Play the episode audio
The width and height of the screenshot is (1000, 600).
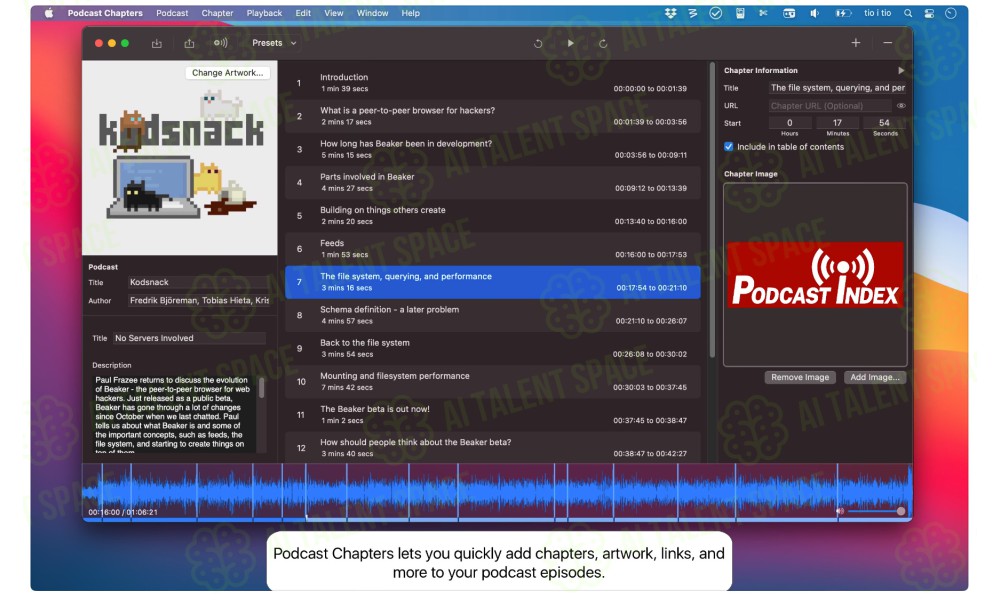click(x=571, y=43)
